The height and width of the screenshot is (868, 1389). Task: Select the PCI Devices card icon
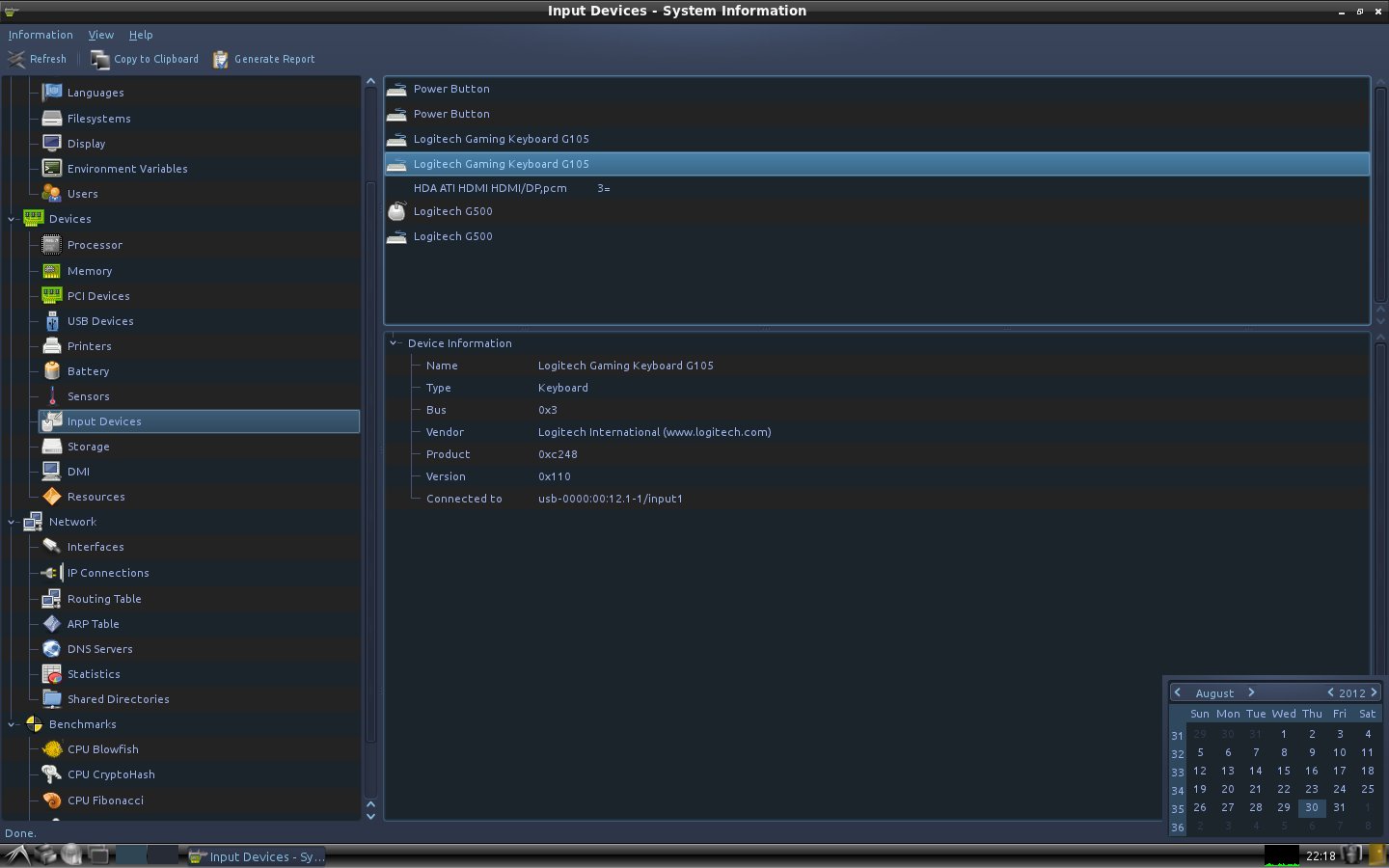click(52, 296)
